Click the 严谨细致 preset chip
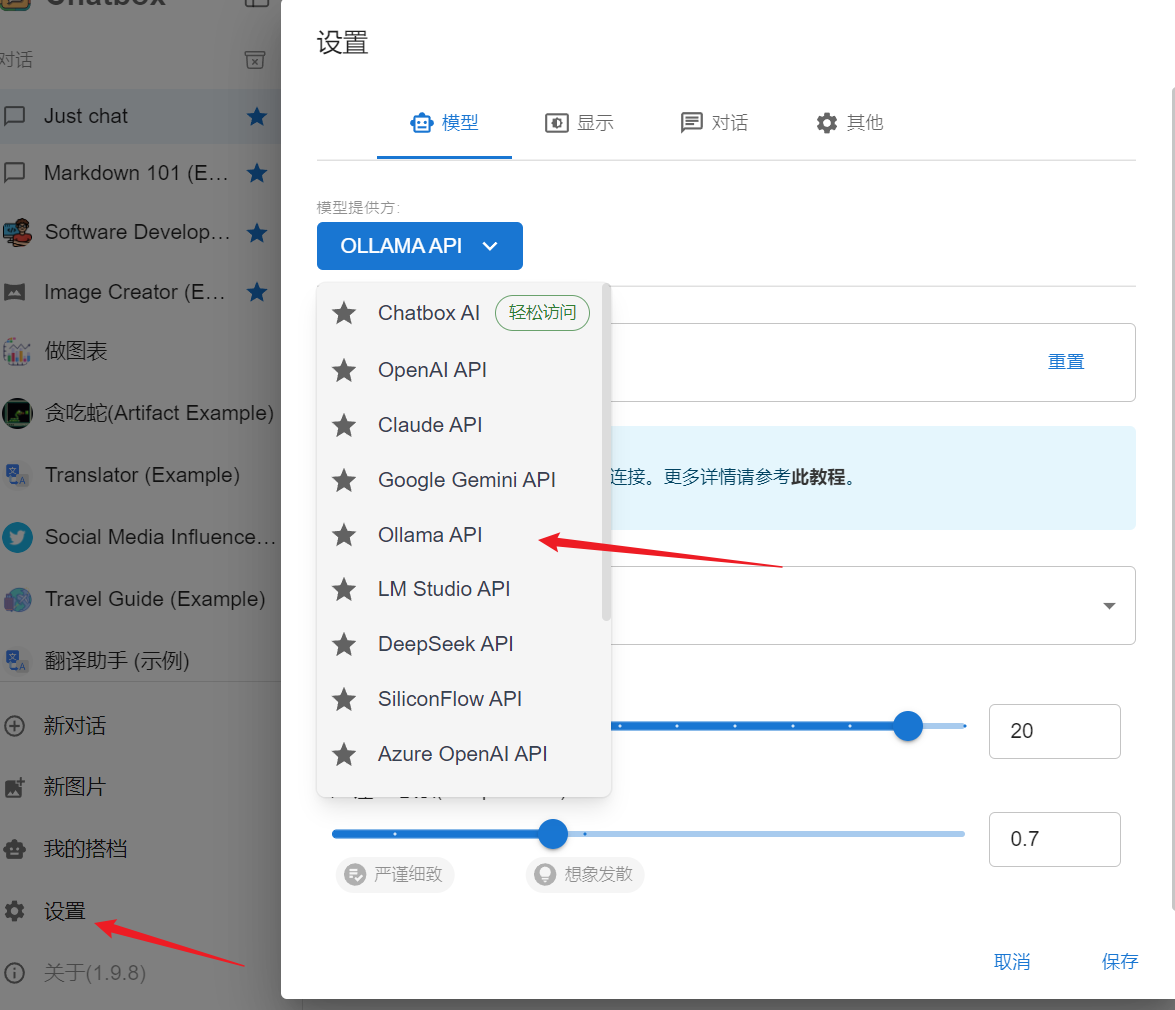1175x1010 pixels. pyautogui.click(x=395, y=874)
